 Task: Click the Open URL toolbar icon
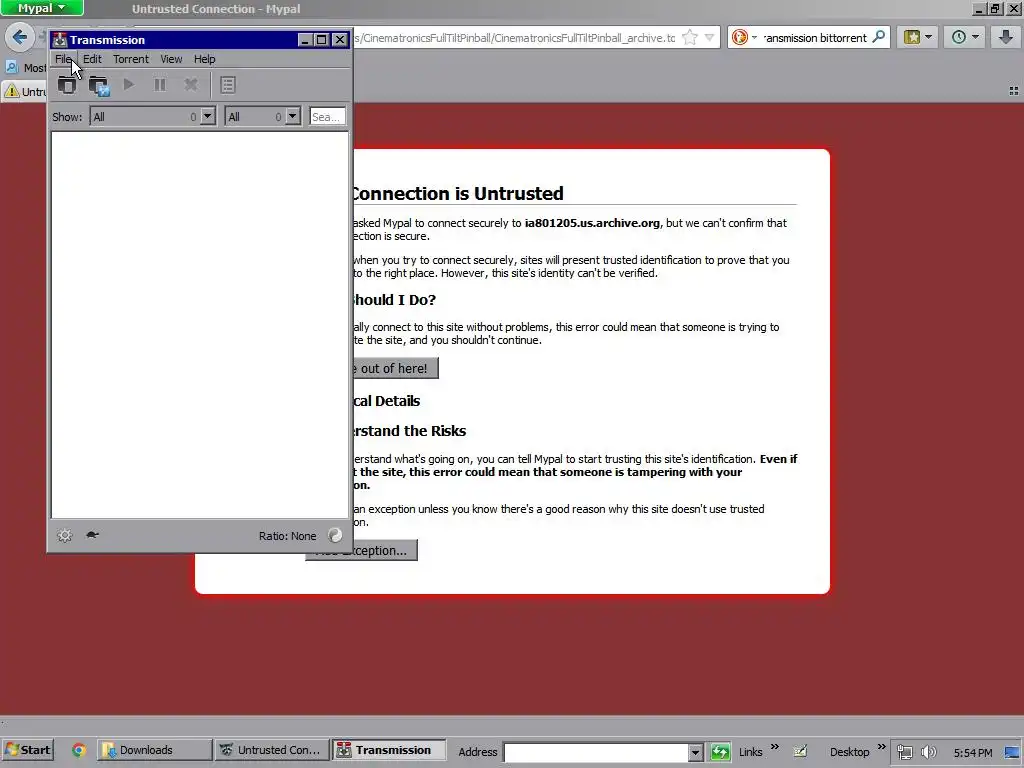coord(99,85)
